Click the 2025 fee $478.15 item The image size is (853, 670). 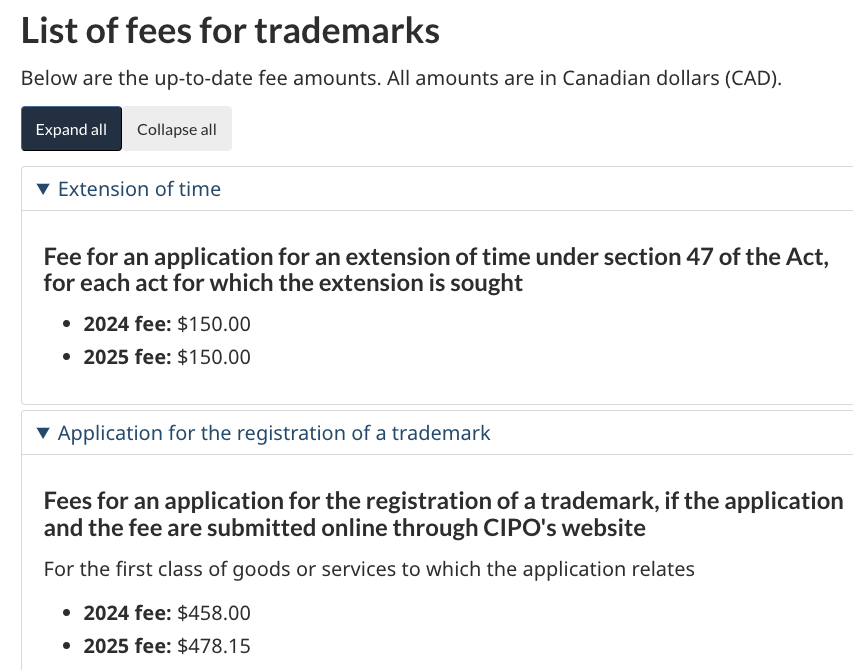coord(167,647)
